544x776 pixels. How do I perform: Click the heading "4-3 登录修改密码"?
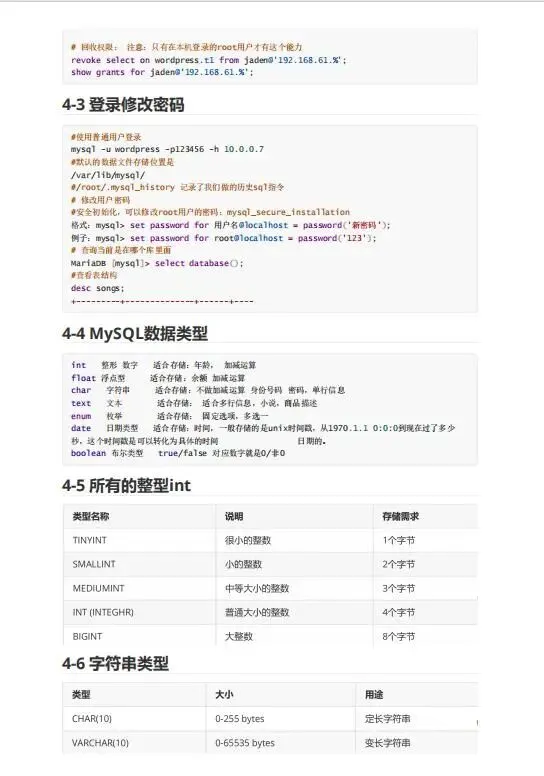click(x=123, y=105)
